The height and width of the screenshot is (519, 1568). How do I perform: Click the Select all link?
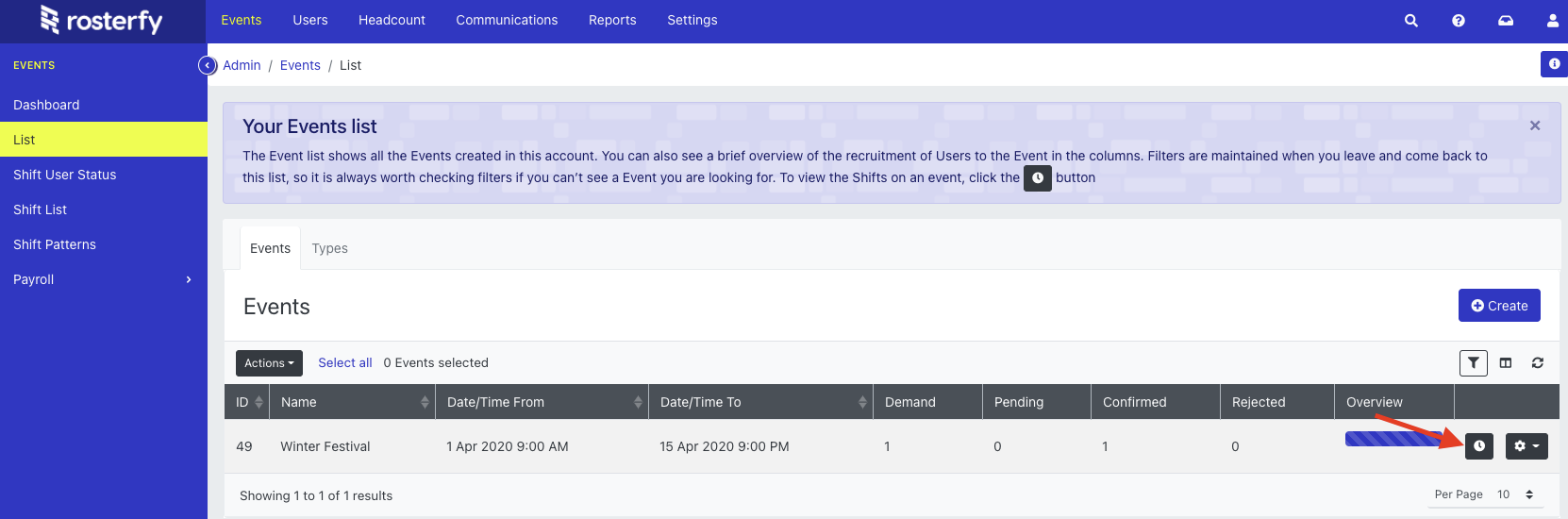pos(344,363)
